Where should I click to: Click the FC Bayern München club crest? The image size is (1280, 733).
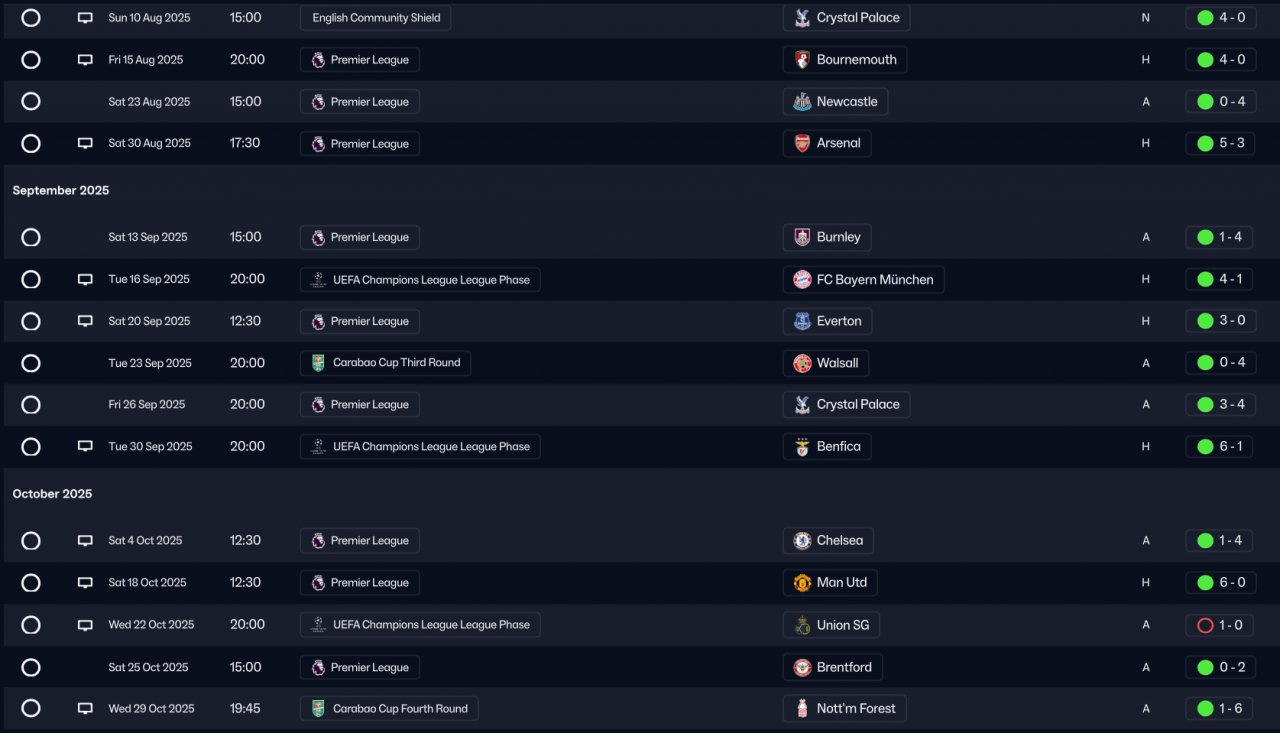[802, 280]
